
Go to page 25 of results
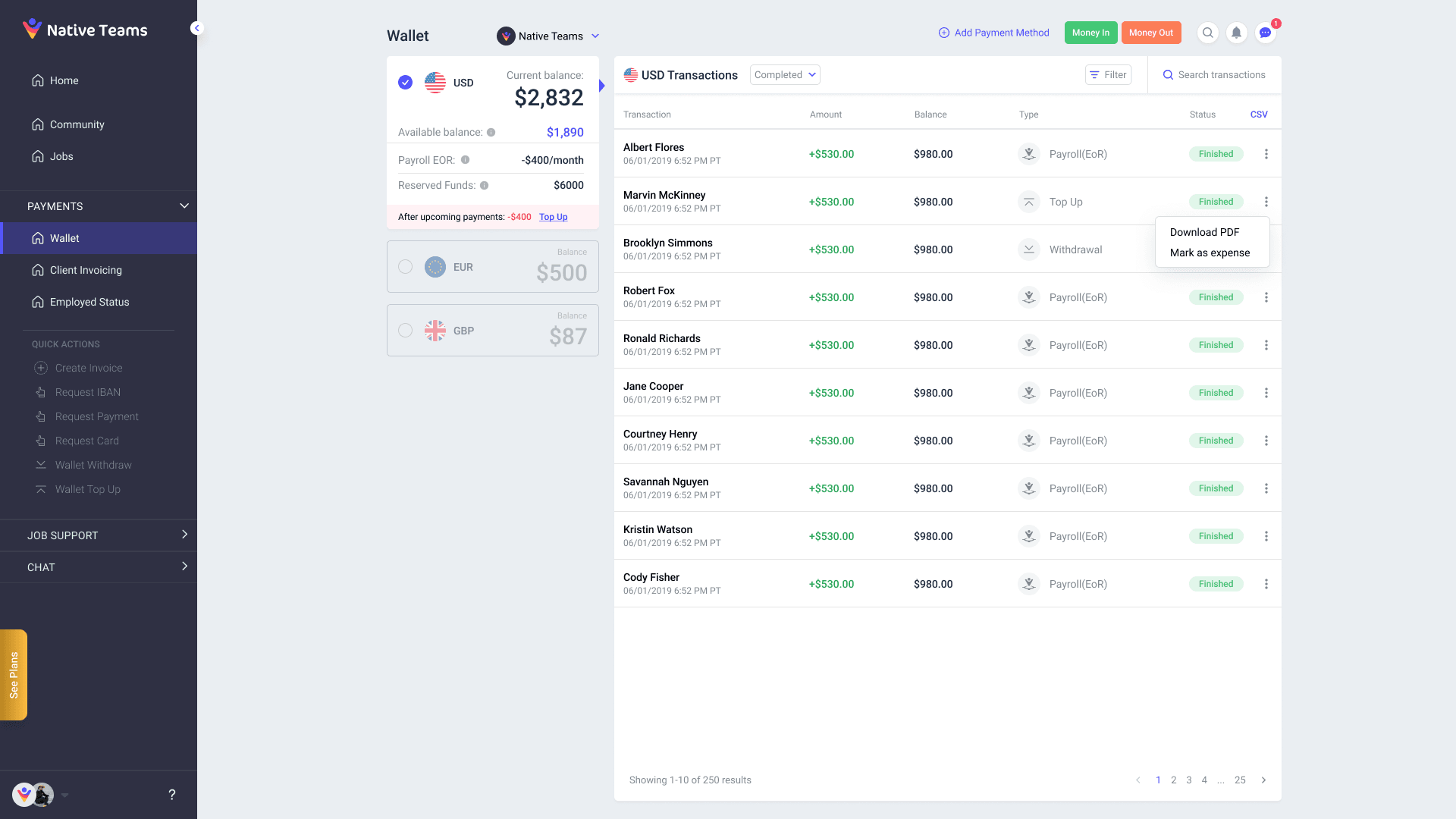pyautogui.click(x=1240, y=780)
